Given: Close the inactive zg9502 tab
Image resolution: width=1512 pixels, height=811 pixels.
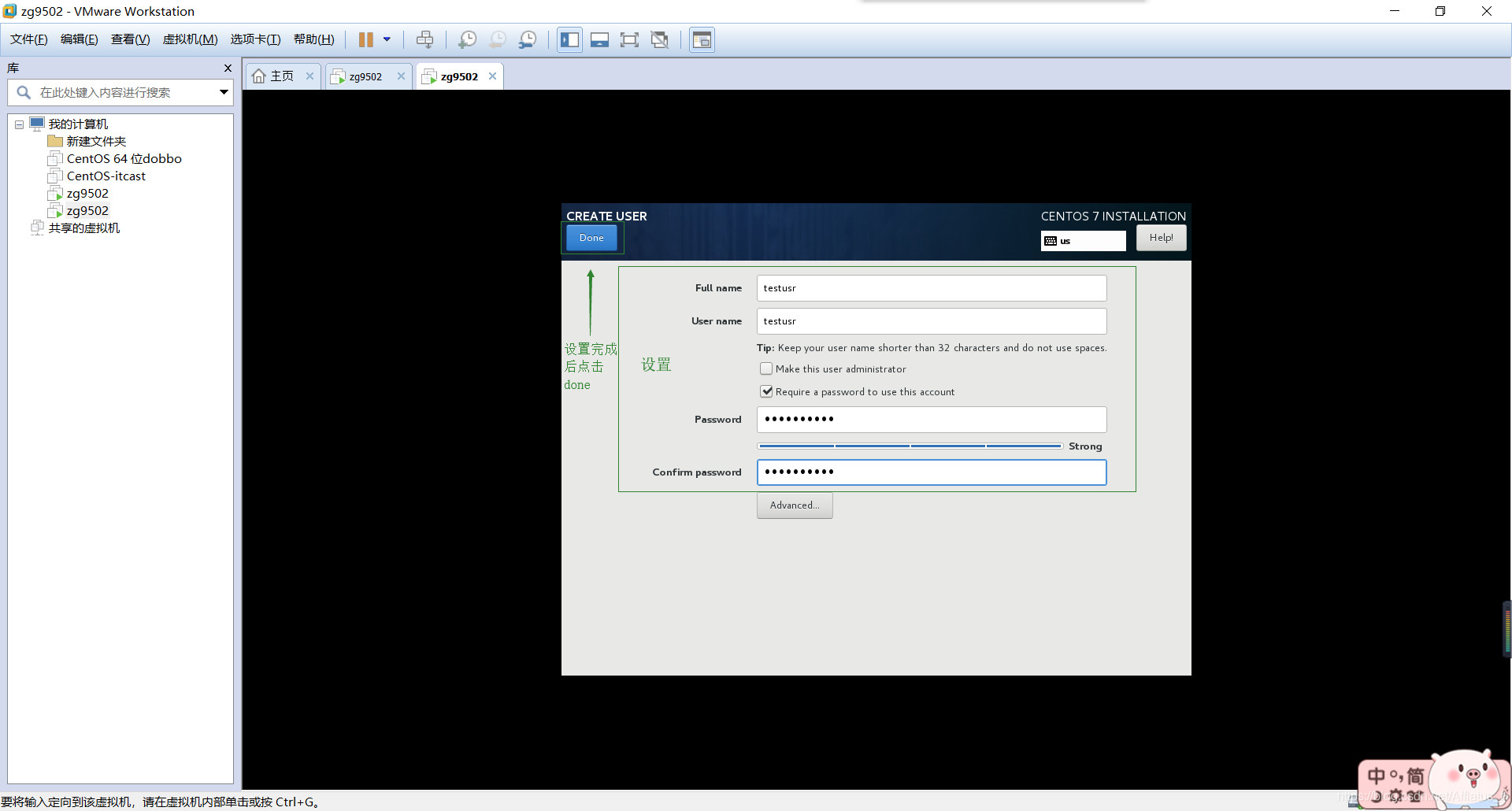Looking at the screenshot, I should click(x=401, y=76).
